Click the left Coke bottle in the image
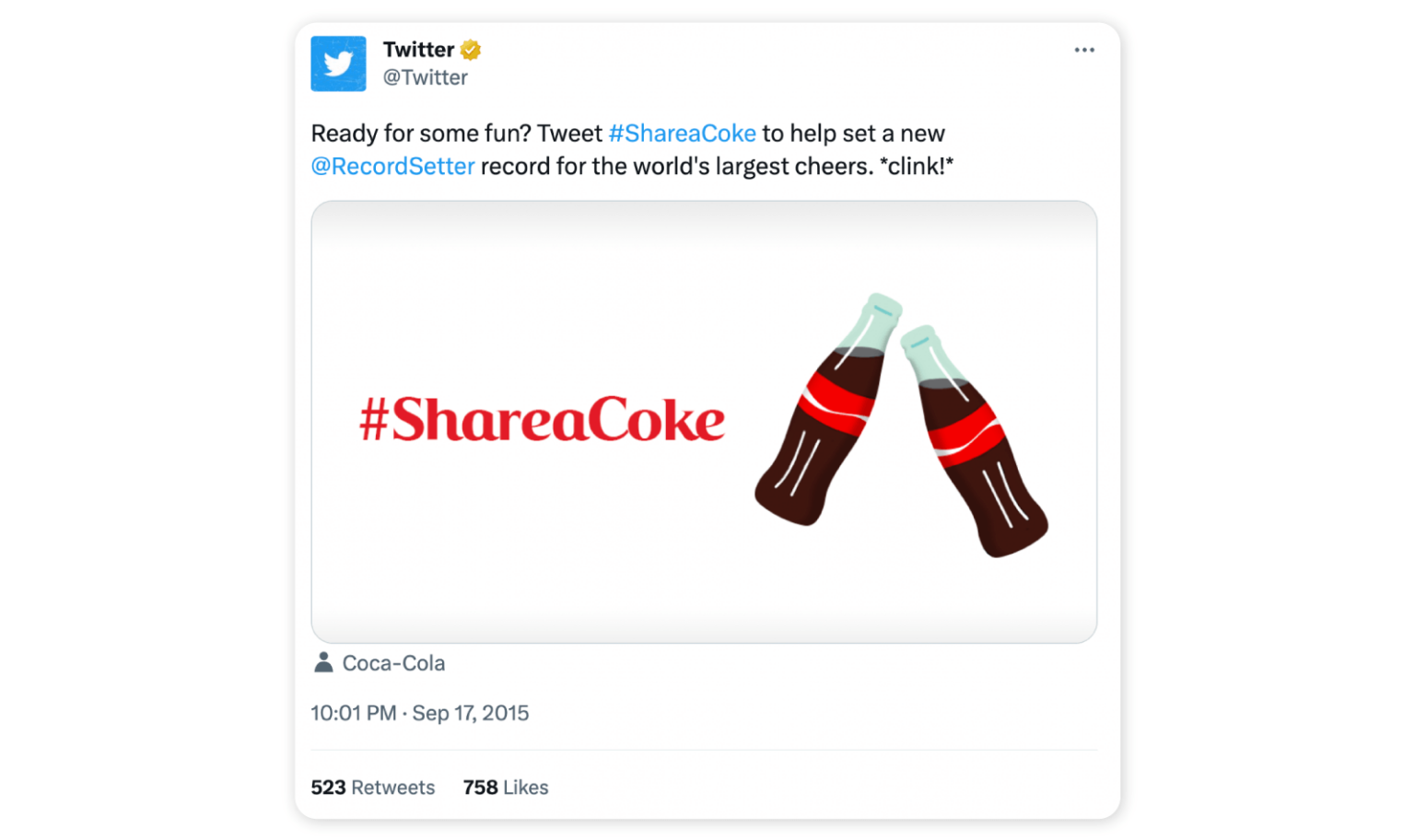 [x=824, y=414]
